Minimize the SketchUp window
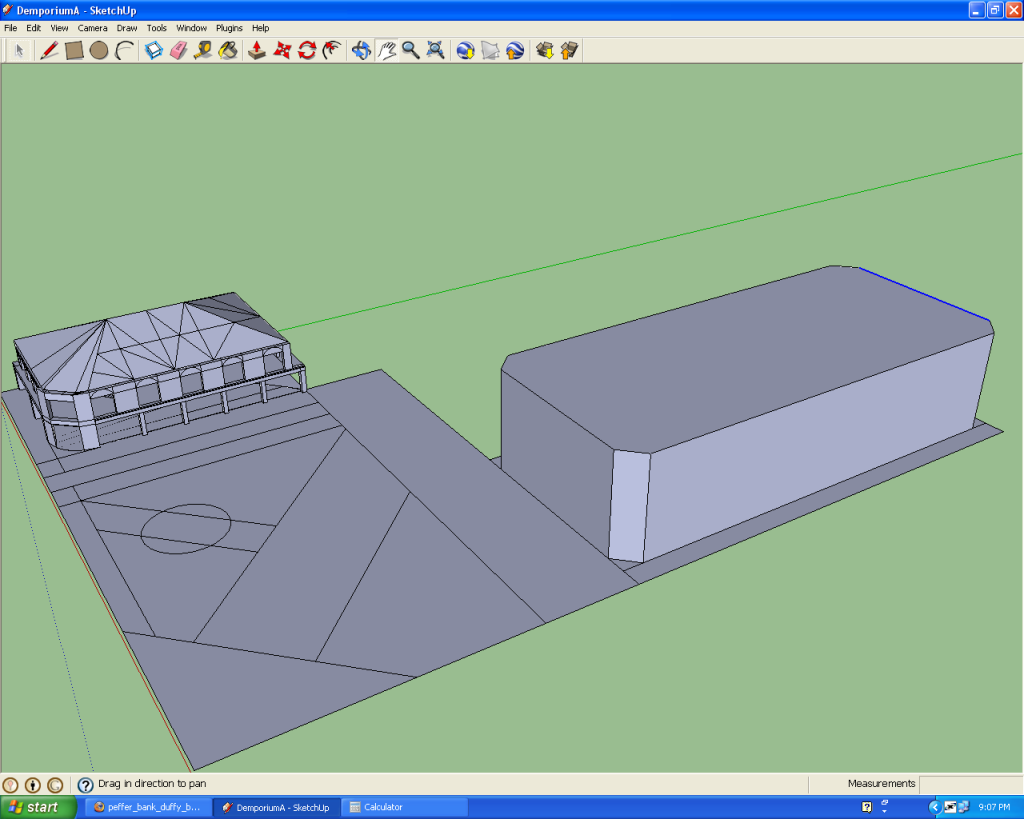Screen dimensions: 1024x819 (976, 10)
